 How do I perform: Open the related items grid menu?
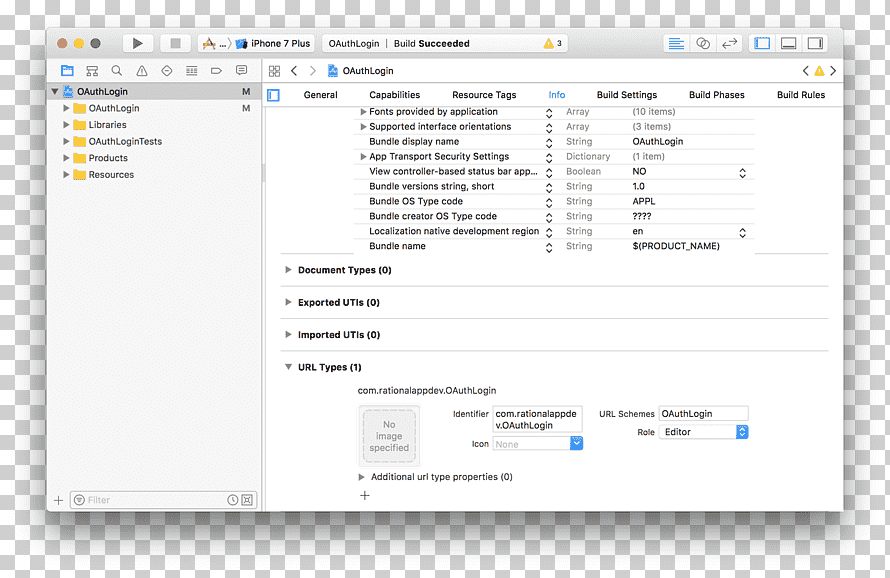(274, 71)
